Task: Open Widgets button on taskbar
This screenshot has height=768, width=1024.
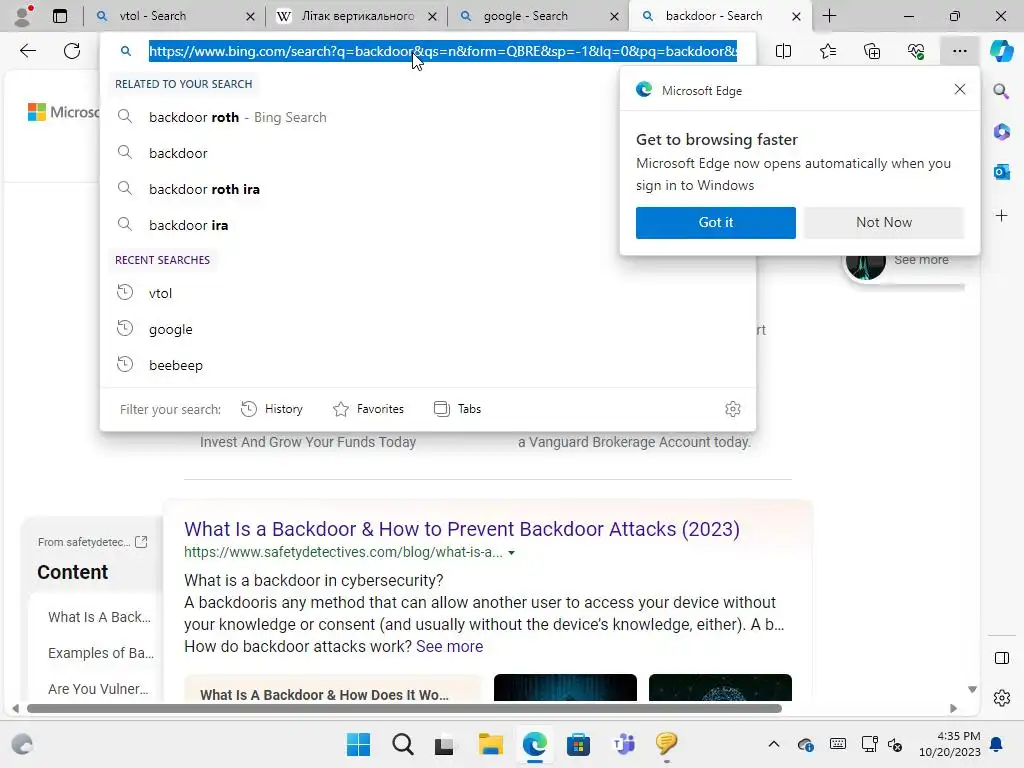Action: click(22, 744)
